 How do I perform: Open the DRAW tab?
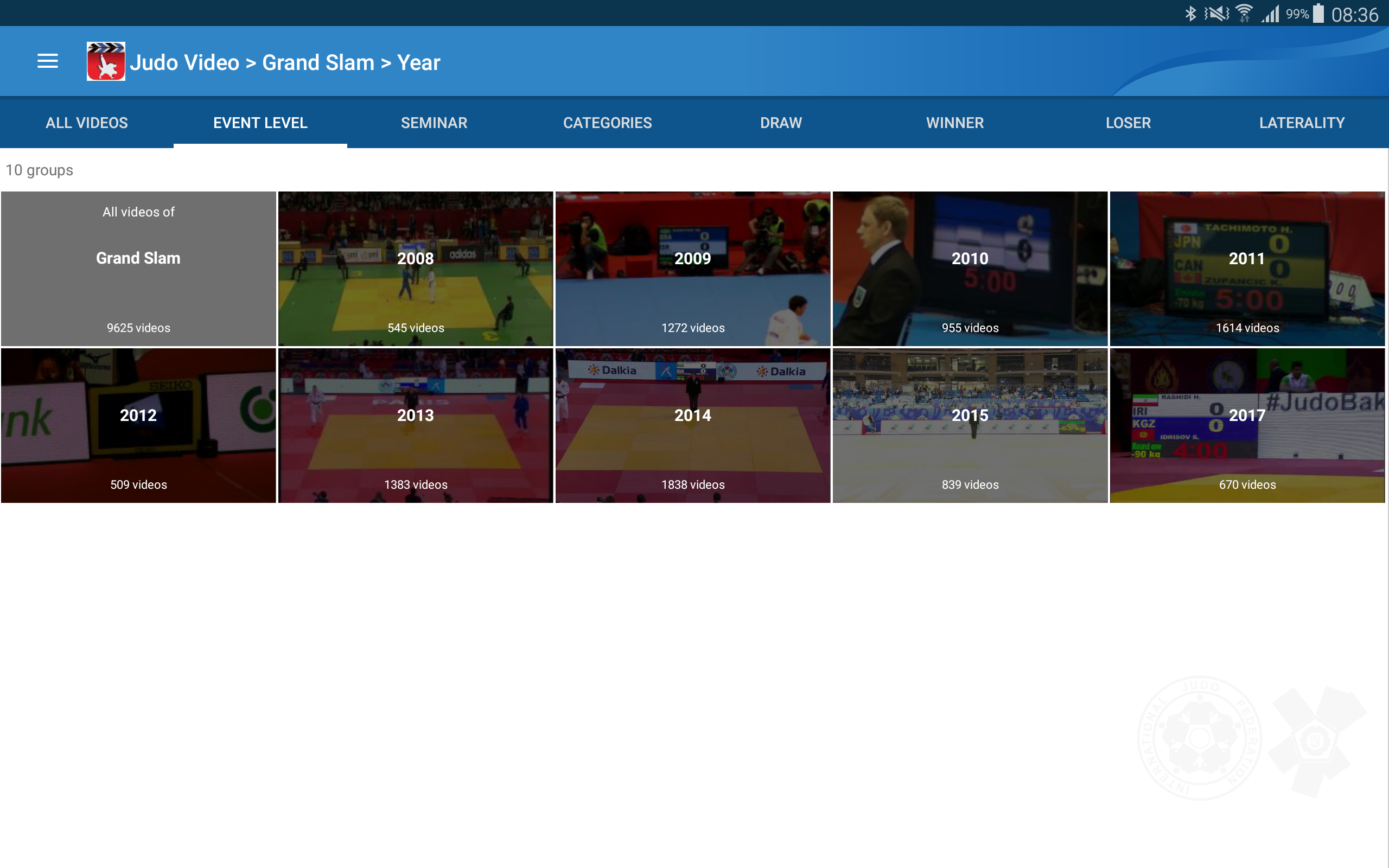(x=781, y=122)
